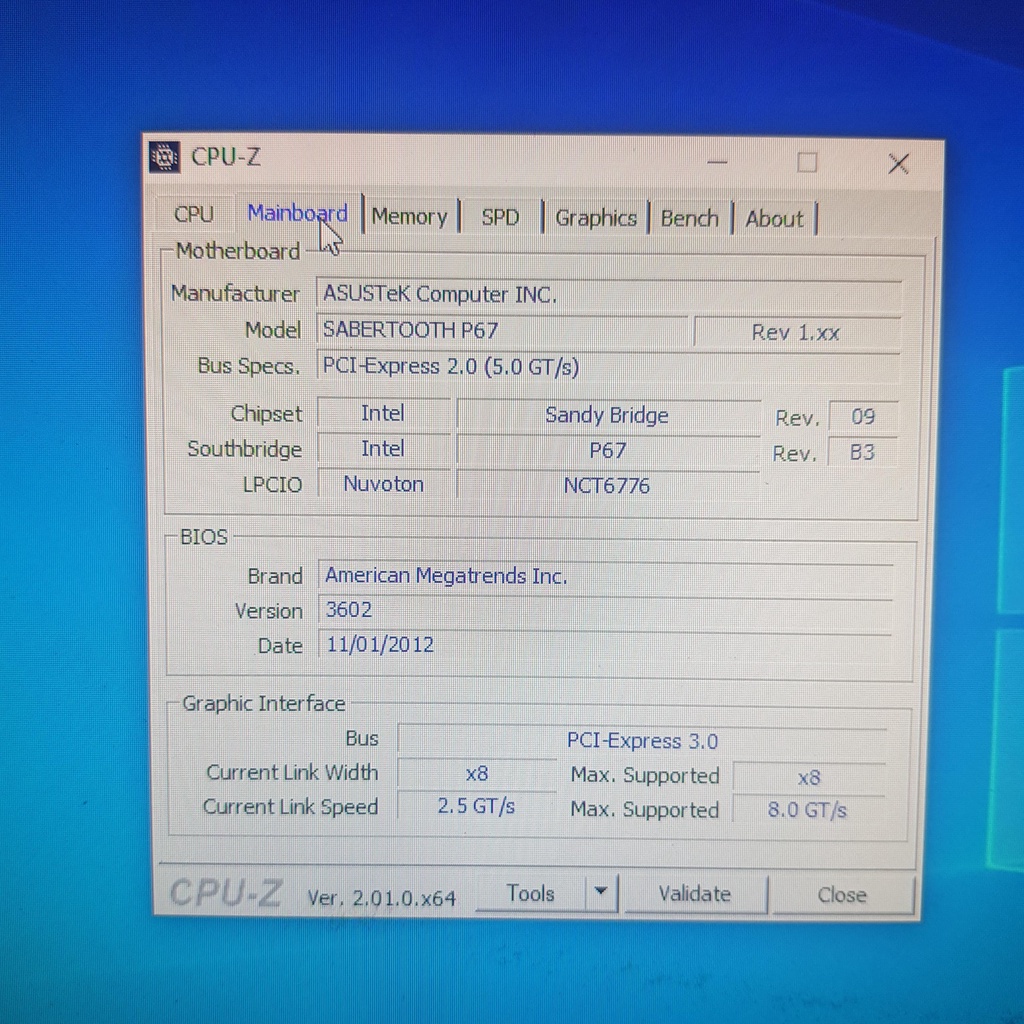Expand the Tools dropdown arrow

click(601, 892)
